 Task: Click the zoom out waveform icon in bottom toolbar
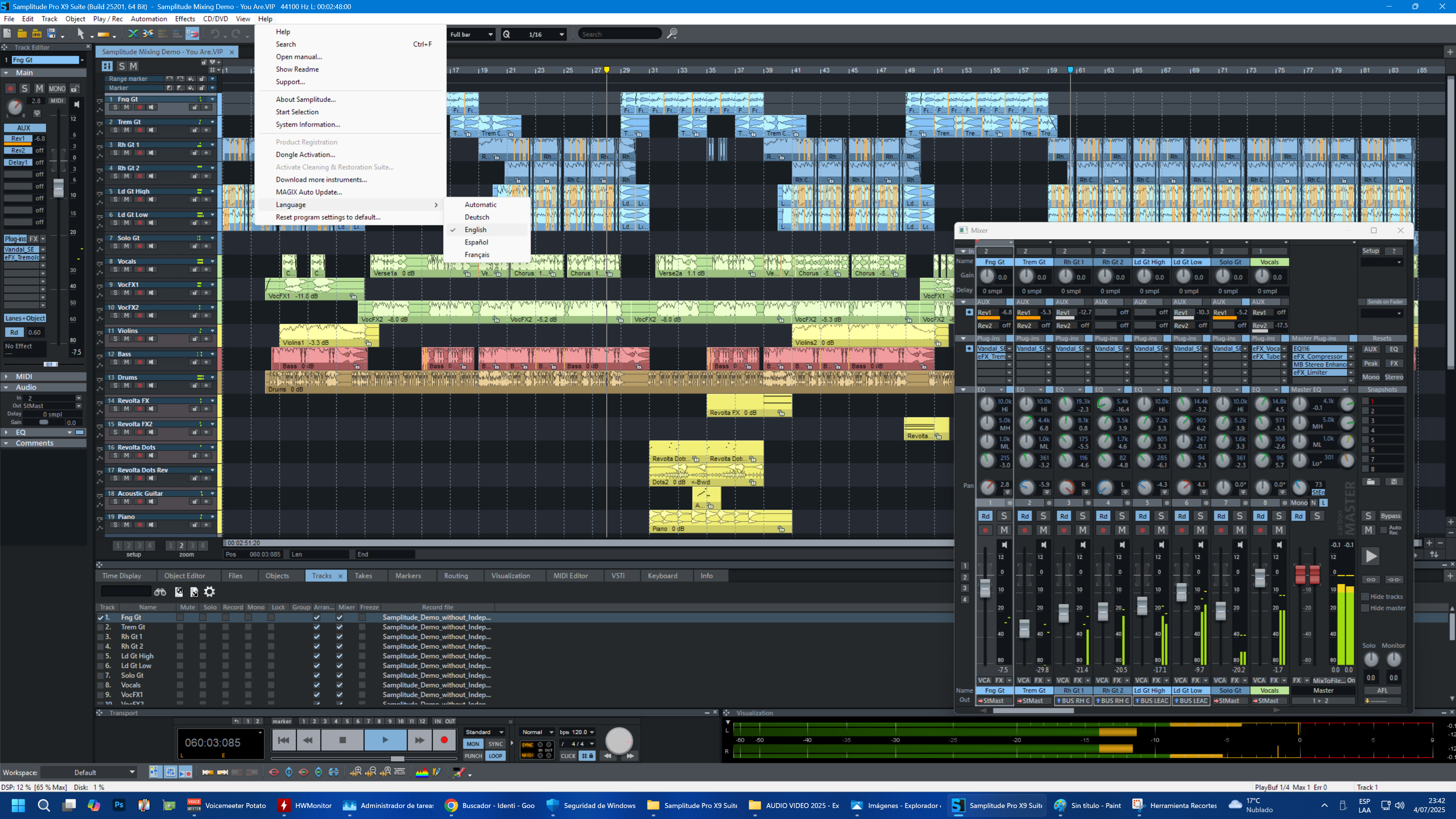tap(371, 772)
